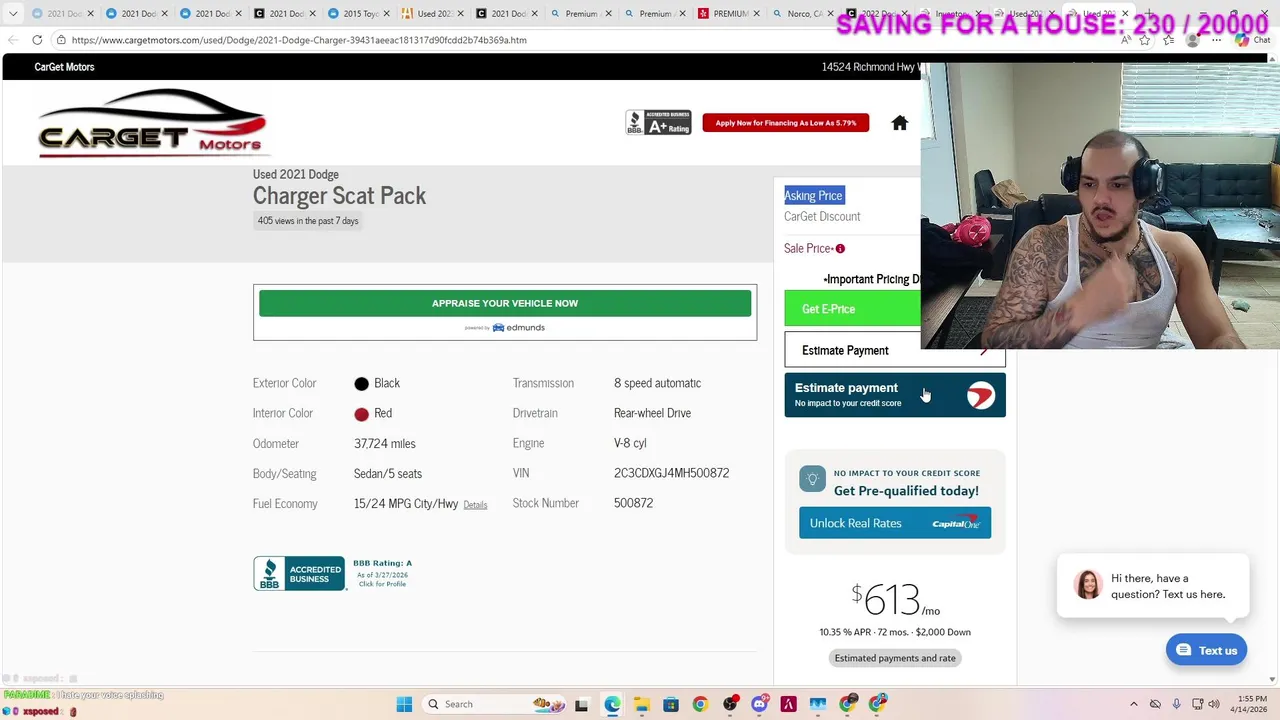This screenshot has width=1280, height=720.
Task: Open Microsoft Edge from the taskbar
Action: coord(612,704)
